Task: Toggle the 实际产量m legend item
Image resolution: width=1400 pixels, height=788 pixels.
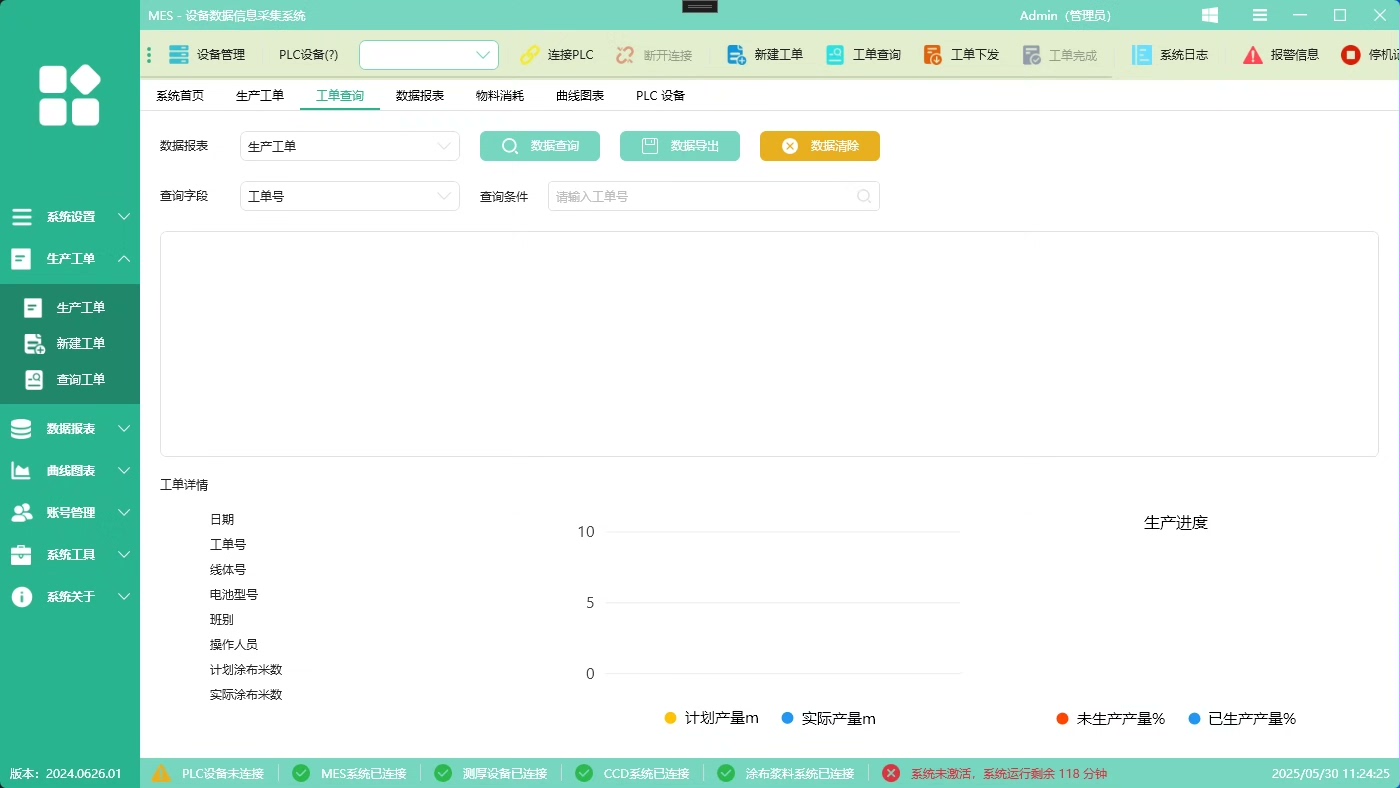Action: click(x=829, y=718)
